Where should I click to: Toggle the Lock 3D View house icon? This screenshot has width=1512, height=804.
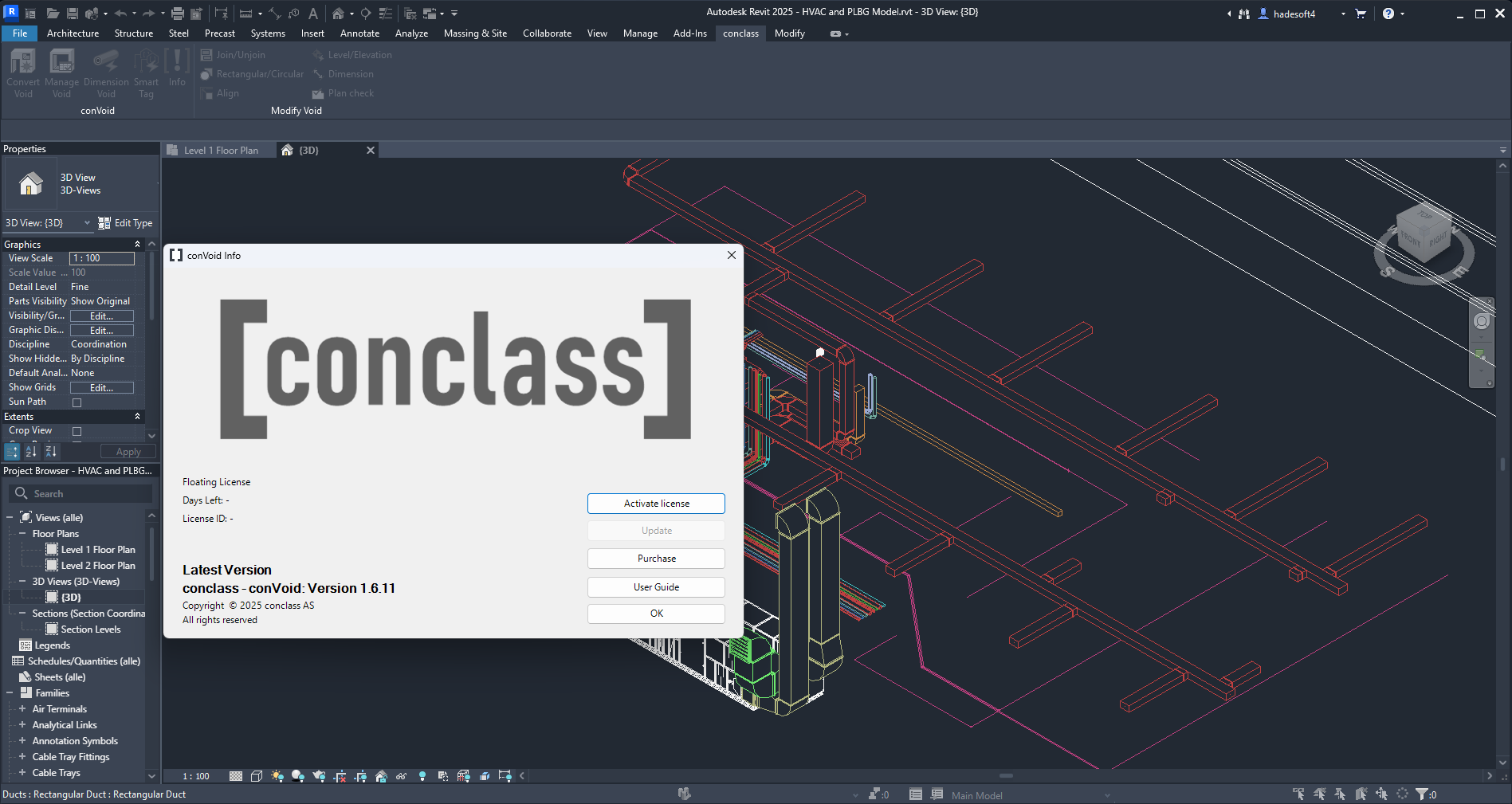pos(381,776)
